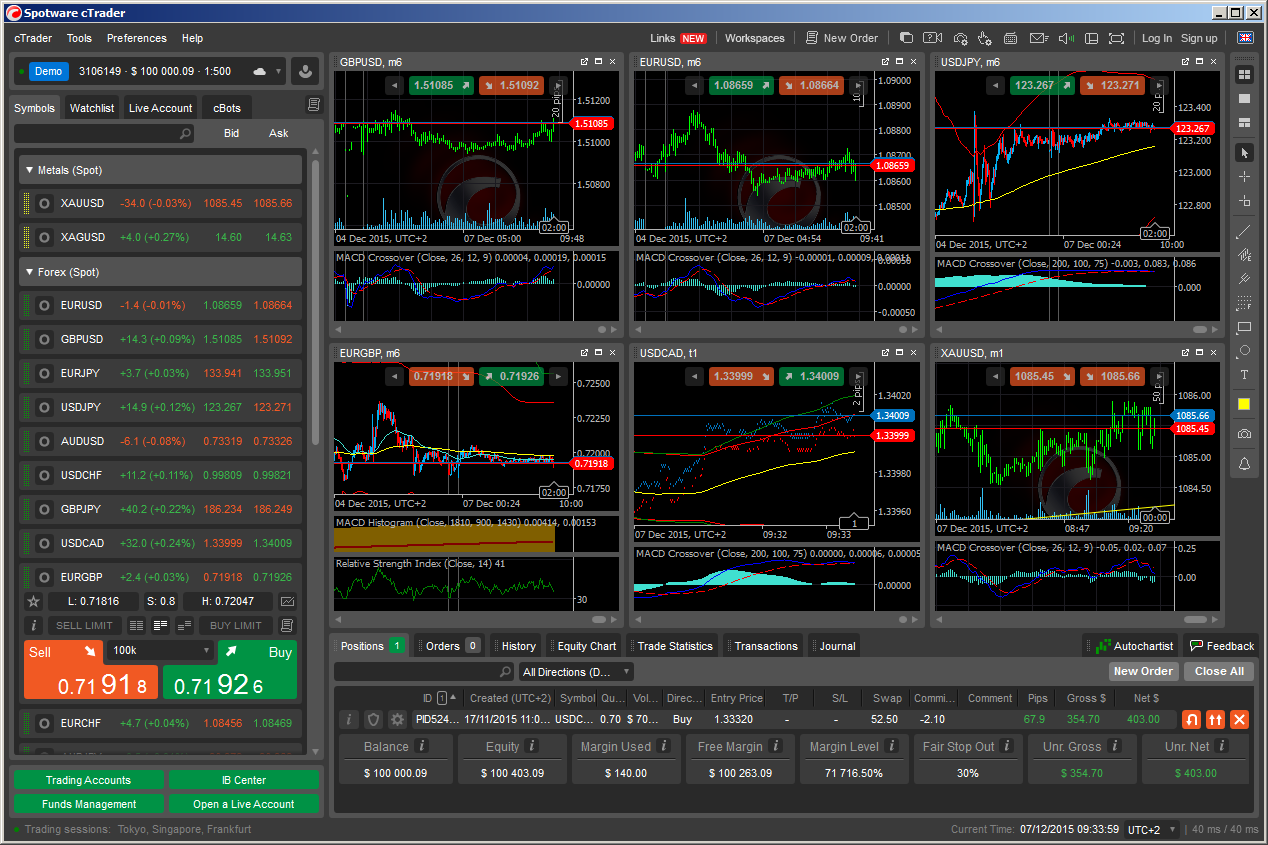
Task: Toggle fullscreen mode icon in top toolbar
Action: [1117, 38]
